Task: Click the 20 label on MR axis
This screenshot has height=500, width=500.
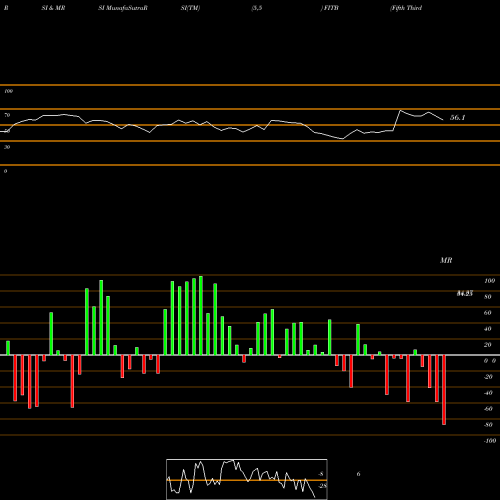Action: tap(488, 345)
